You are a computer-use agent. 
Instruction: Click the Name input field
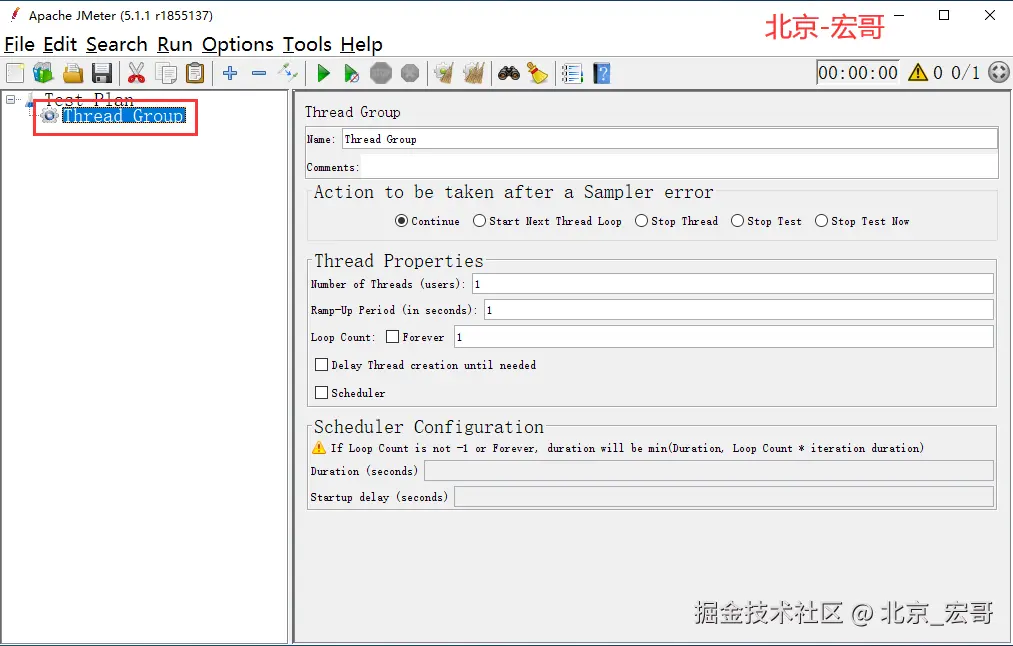(669, 139)
